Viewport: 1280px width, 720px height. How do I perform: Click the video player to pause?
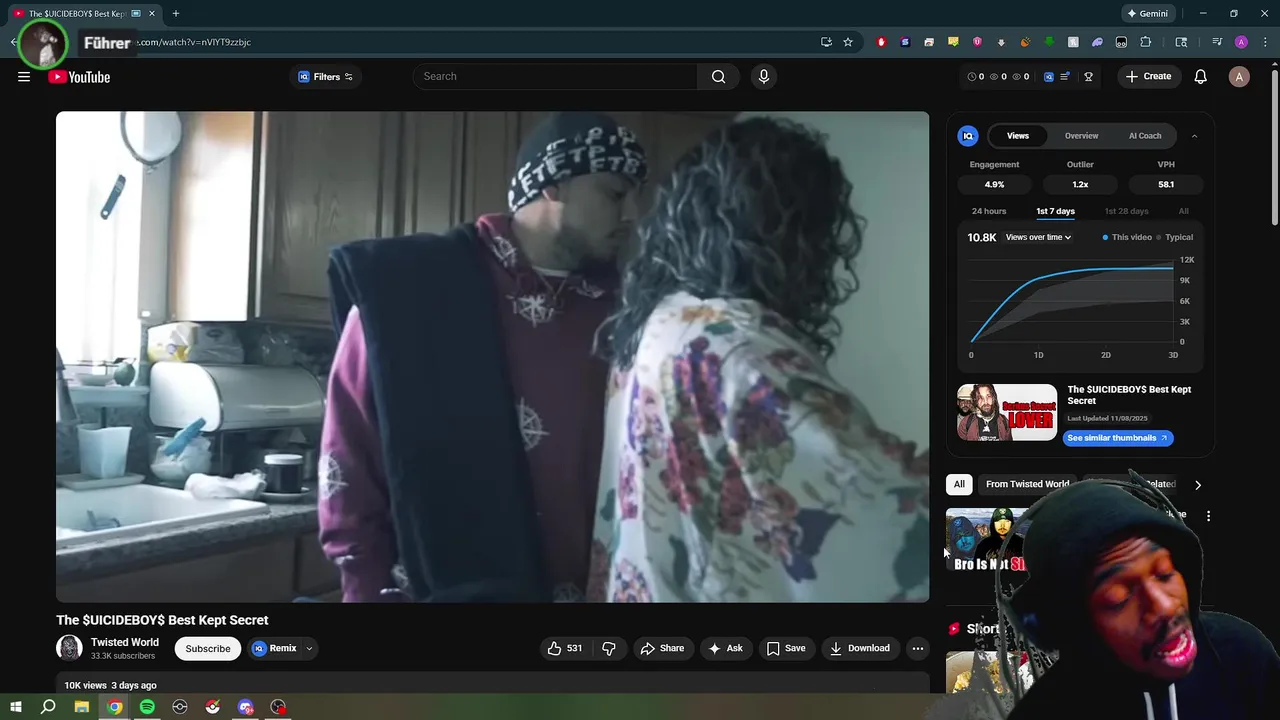point(492,356)
